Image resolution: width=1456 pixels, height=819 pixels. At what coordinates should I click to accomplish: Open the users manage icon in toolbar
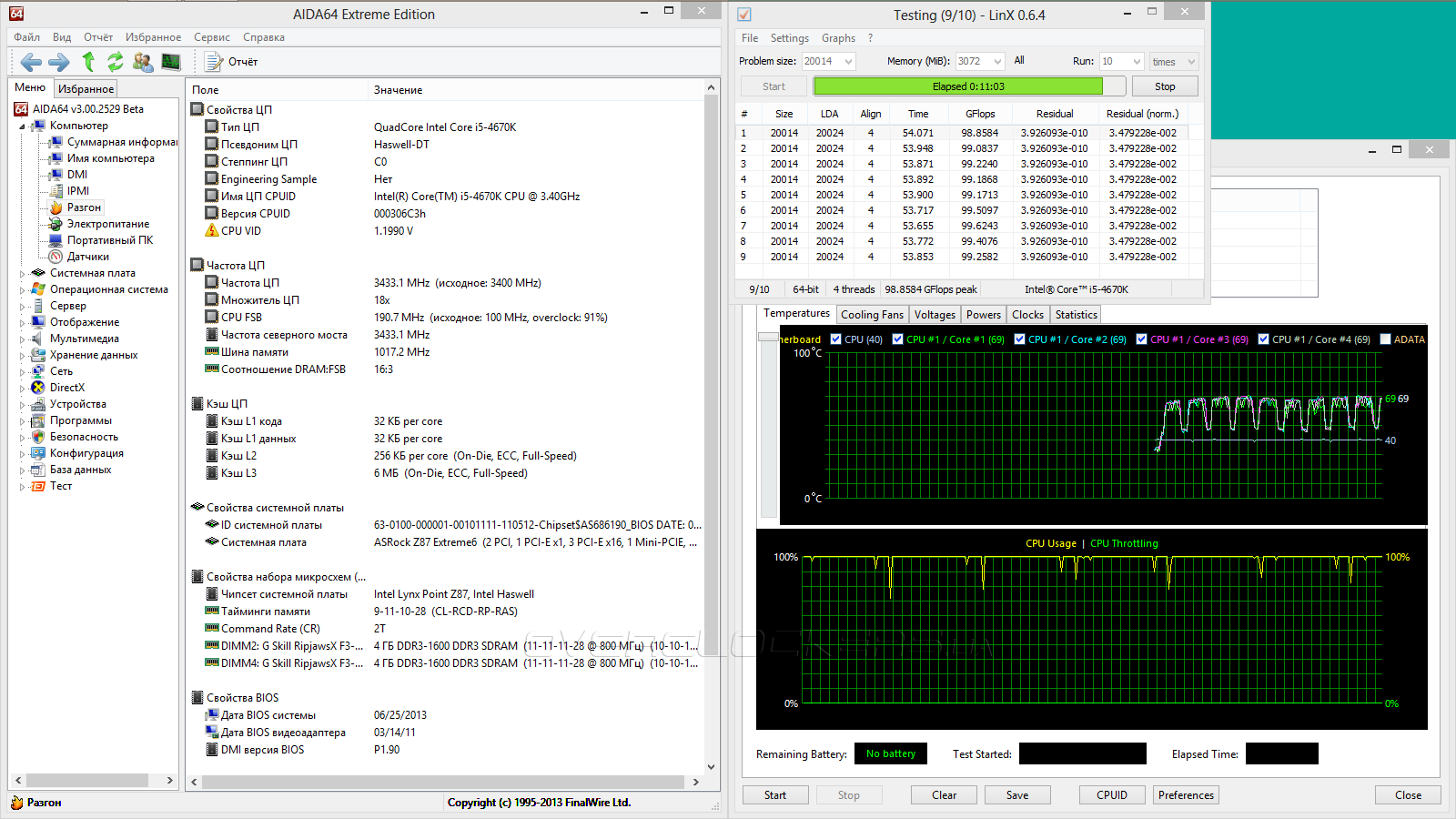point(143,62)
